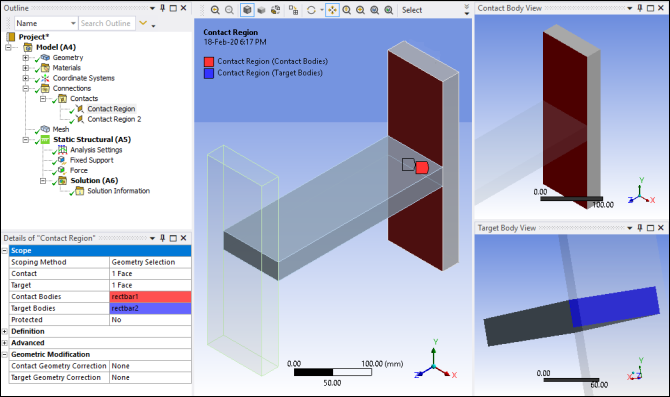Click the red rectbar1 Contact Bodies cell
670x397 pixels.
pyautogui.click(x=150, y=297)
